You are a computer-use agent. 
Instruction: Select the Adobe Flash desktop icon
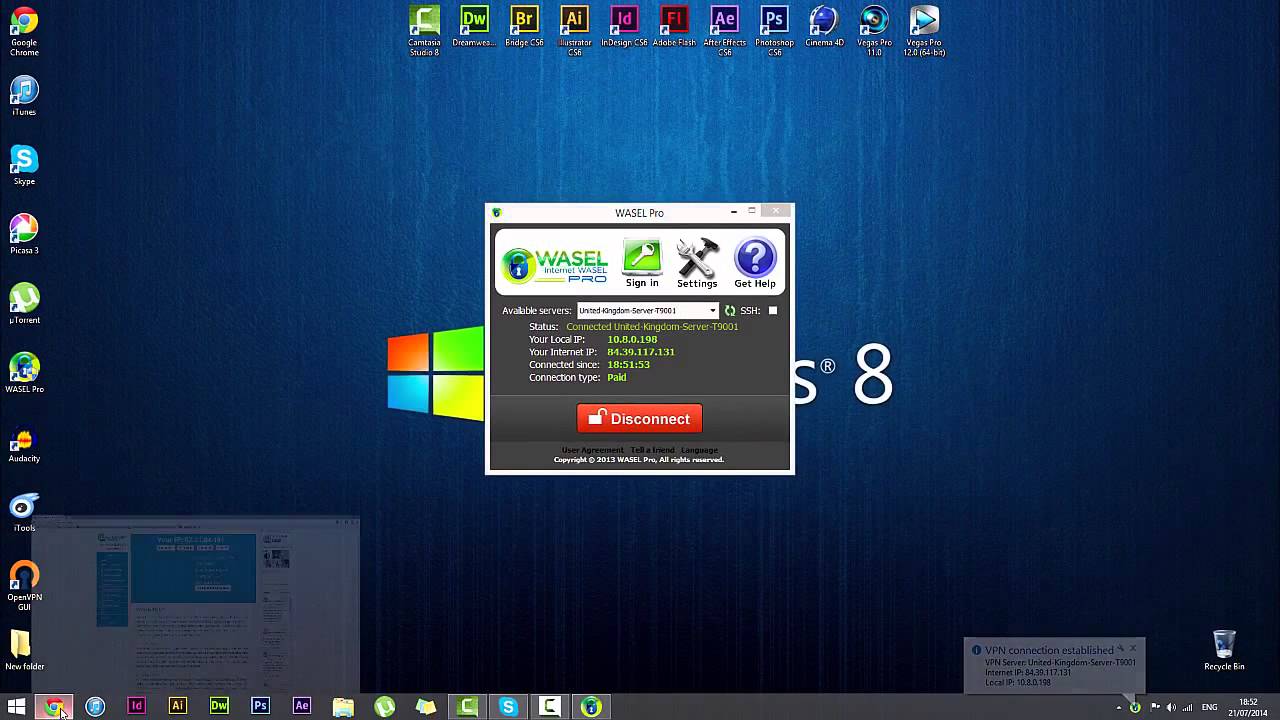point(674,27)
